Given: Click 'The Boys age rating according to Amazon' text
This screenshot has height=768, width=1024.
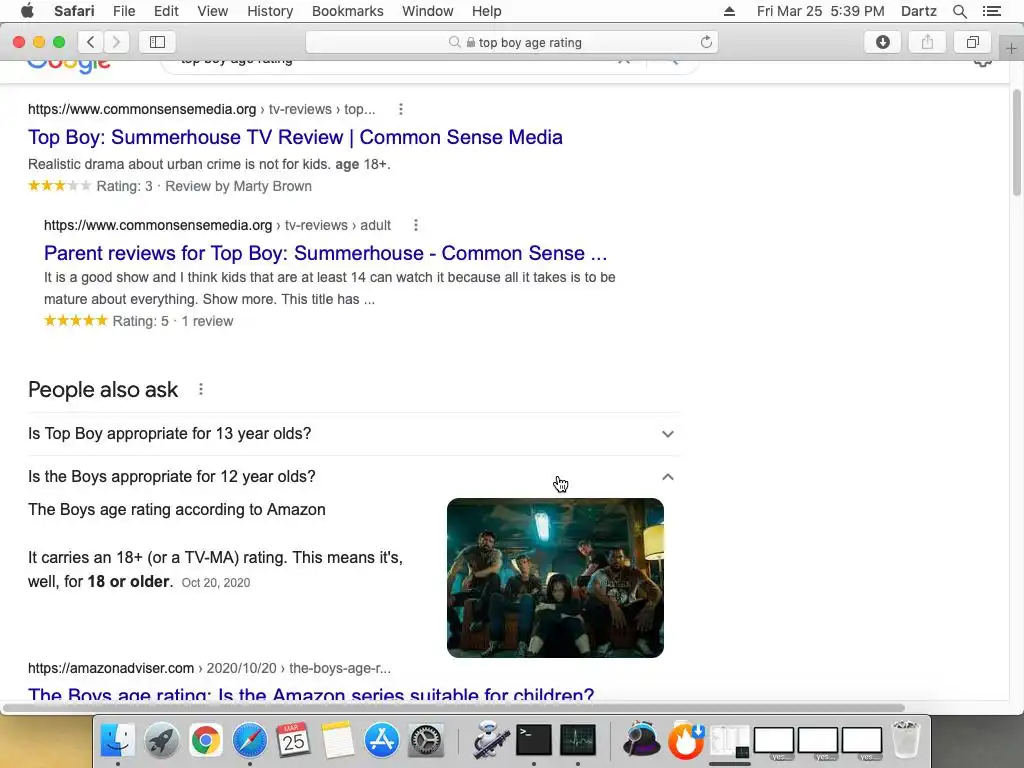Looking at the screenshot, I should coord(176,509).
